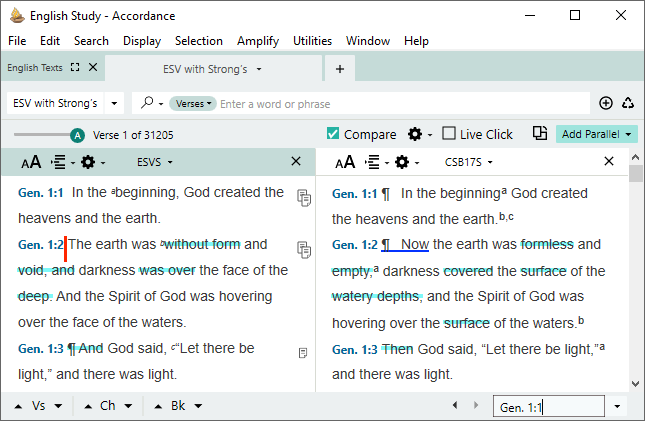Open the gear settings in CSB17S pane
This screenshot has width=645, height=421.
pos(402,162)
